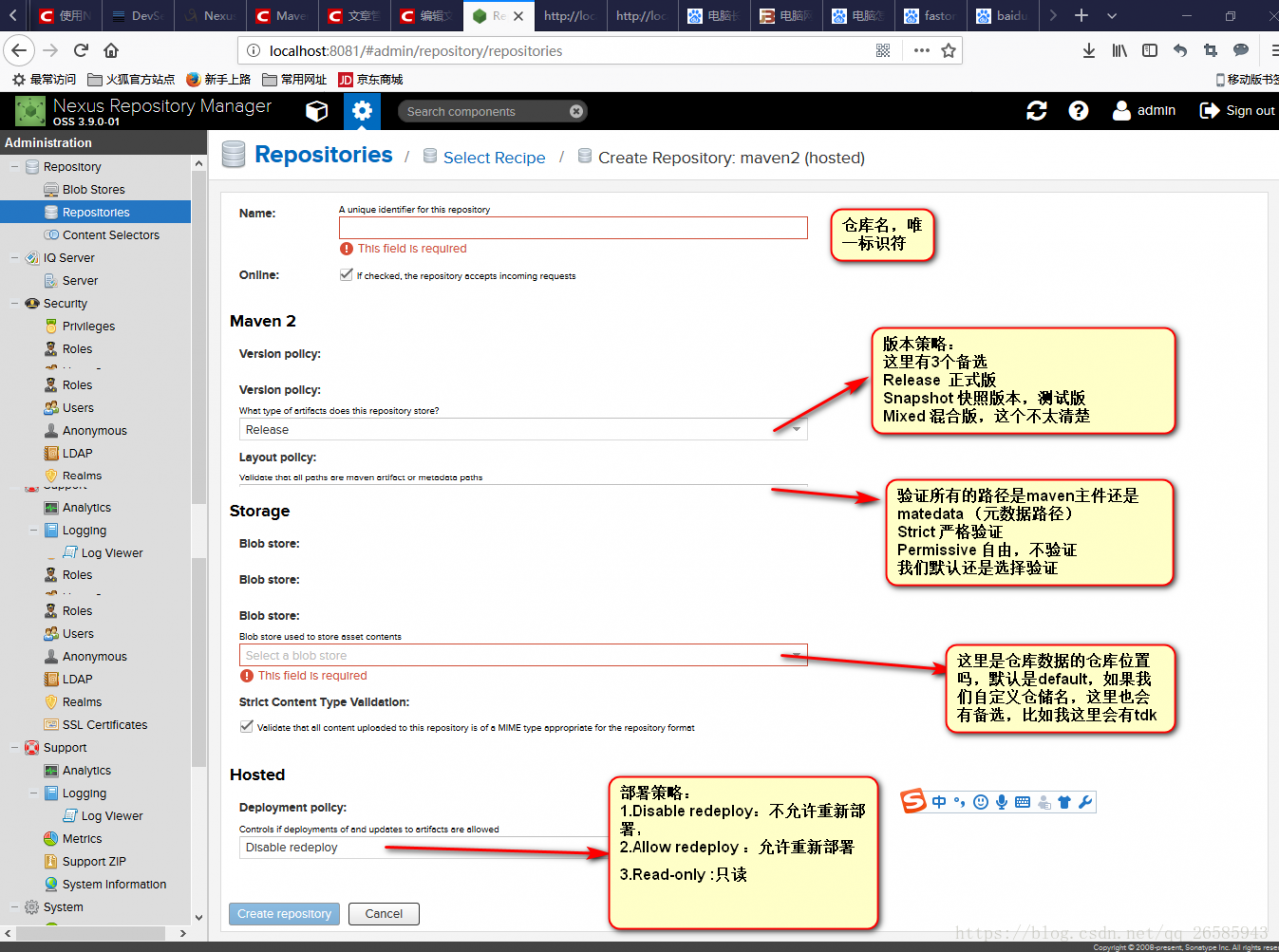Clear the Search components field
The width and height of the screenshot is (1279, 952).
click(576, 111)
